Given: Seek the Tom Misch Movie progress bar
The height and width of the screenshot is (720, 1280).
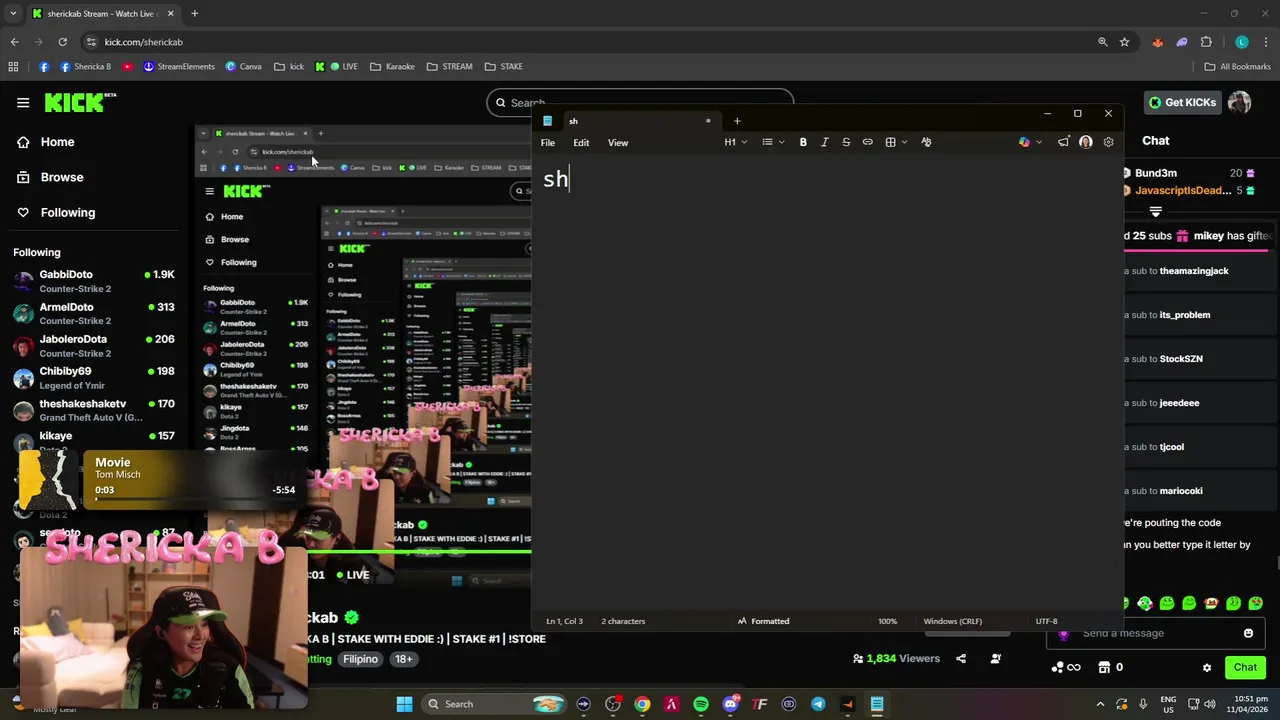Looking at the screenshot, I should click(x=195, y=499).
